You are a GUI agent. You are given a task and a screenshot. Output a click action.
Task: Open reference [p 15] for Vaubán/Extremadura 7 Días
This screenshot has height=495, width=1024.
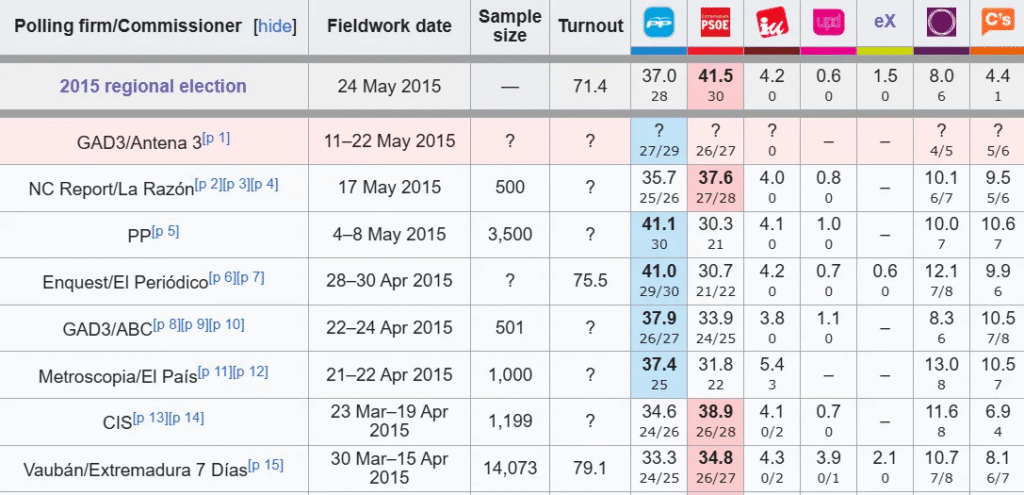[265, 463]
